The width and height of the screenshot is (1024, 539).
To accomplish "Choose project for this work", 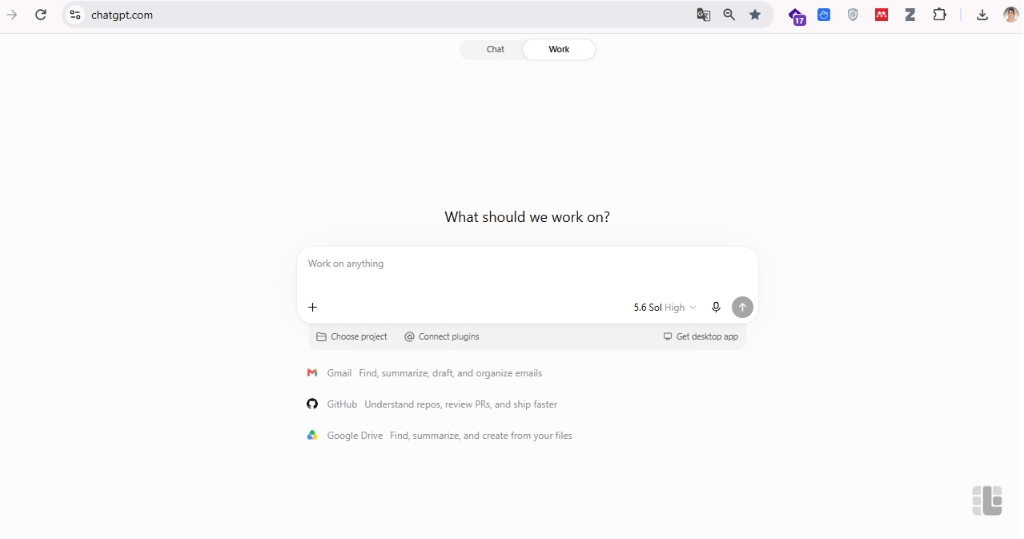I will [x=352, y=336].
